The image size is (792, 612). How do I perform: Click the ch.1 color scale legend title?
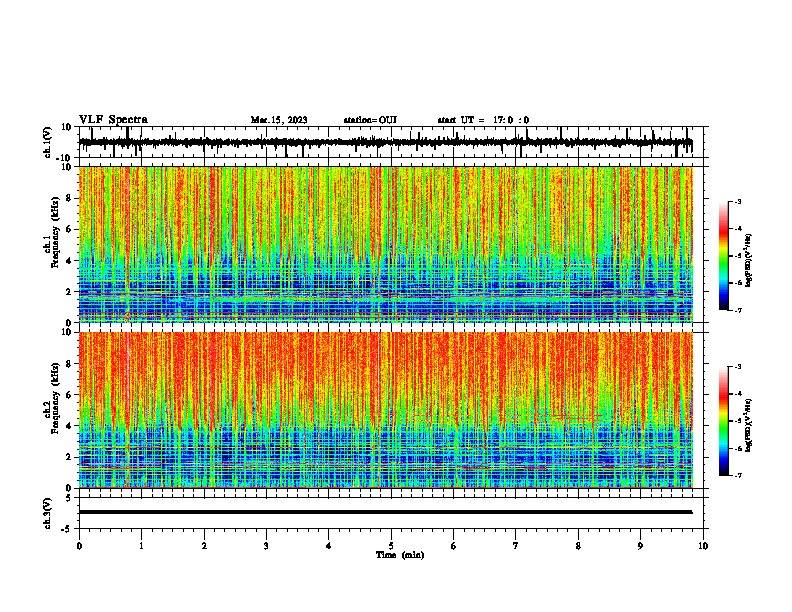749,261
